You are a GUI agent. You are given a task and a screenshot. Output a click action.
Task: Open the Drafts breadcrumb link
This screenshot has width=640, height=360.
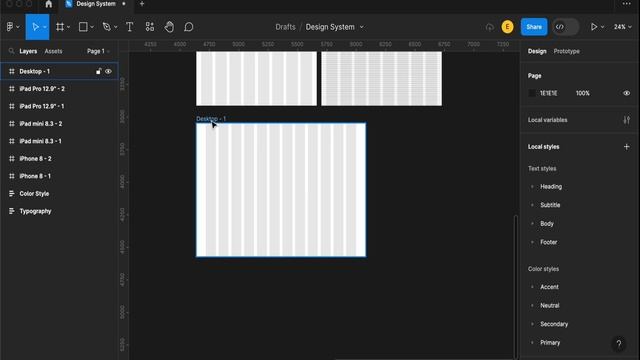pyautogui.click(x=285, y=27)
